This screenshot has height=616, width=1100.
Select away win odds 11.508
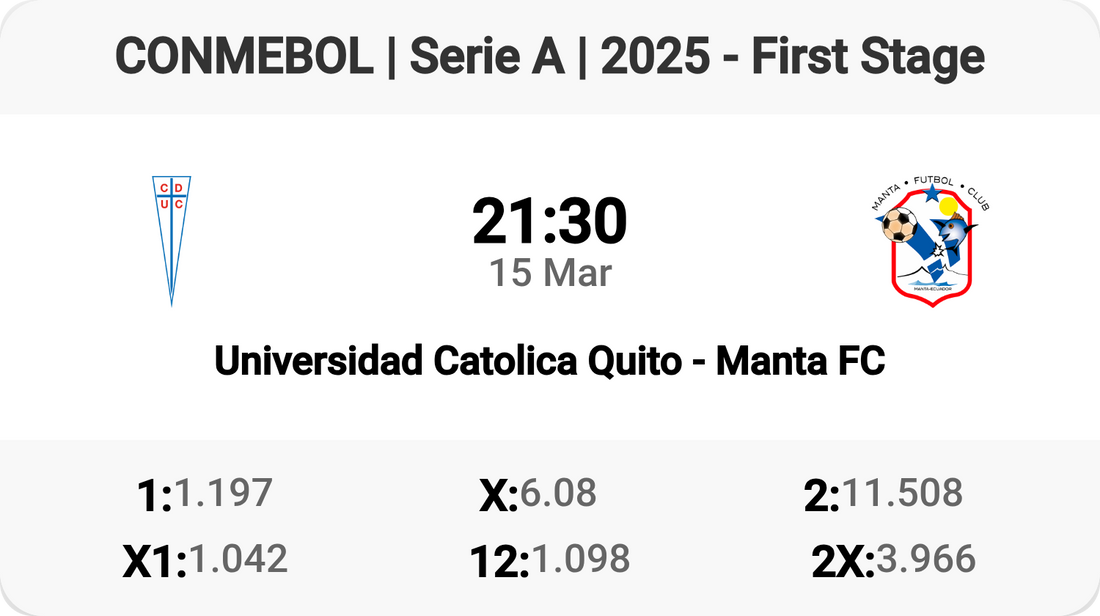pos(902,493)
